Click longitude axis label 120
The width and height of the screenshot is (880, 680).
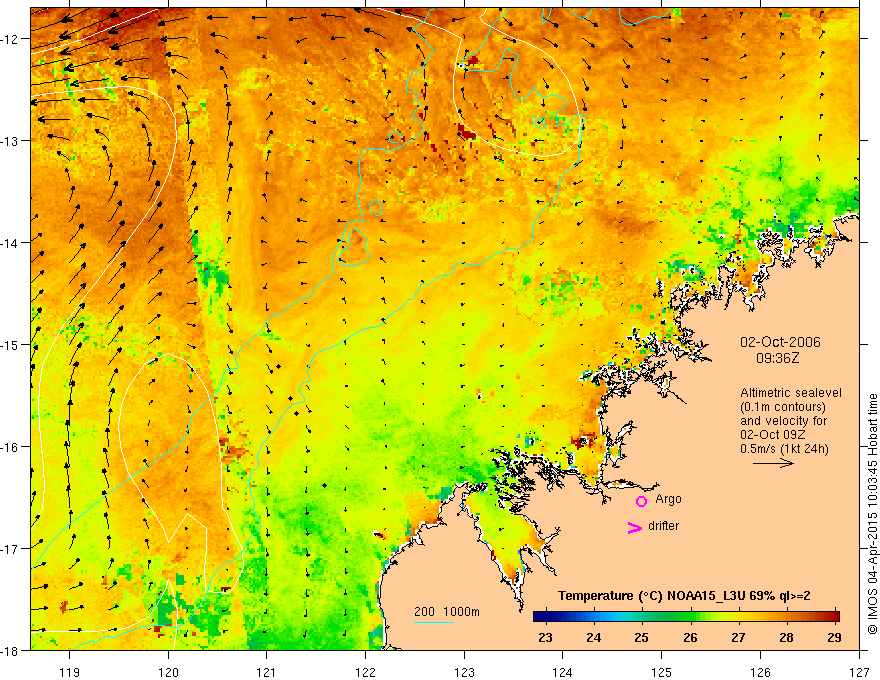[168, 672]
